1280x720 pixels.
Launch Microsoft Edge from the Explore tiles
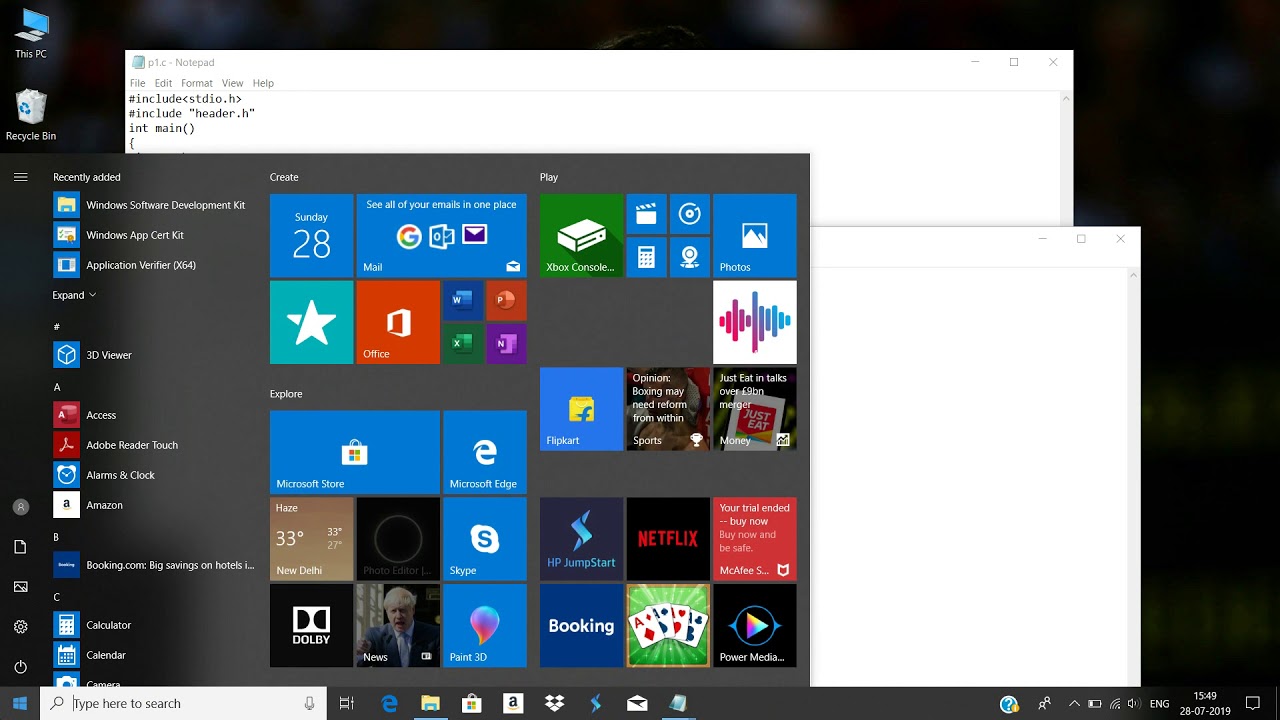(485, 452)
